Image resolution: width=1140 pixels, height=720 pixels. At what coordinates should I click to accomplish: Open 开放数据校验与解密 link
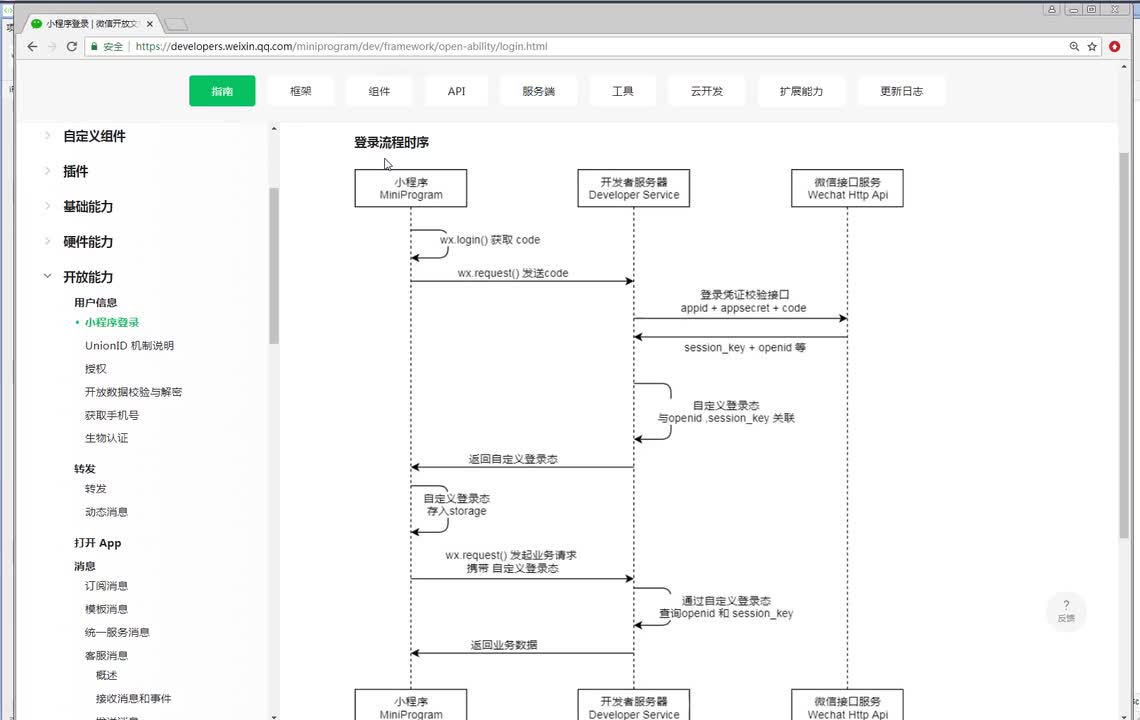click(x=133, y=392)
